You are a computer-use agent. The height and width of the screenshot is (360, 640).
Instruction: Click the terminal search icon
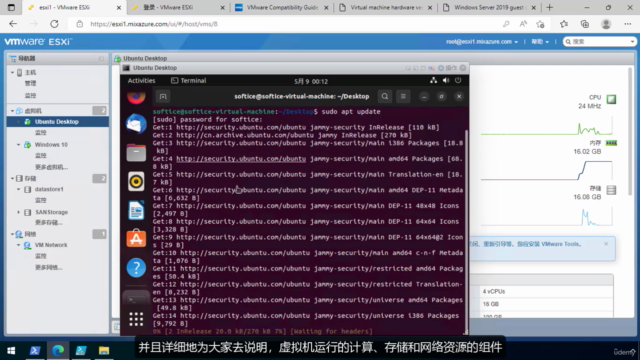tap(384, 96)
